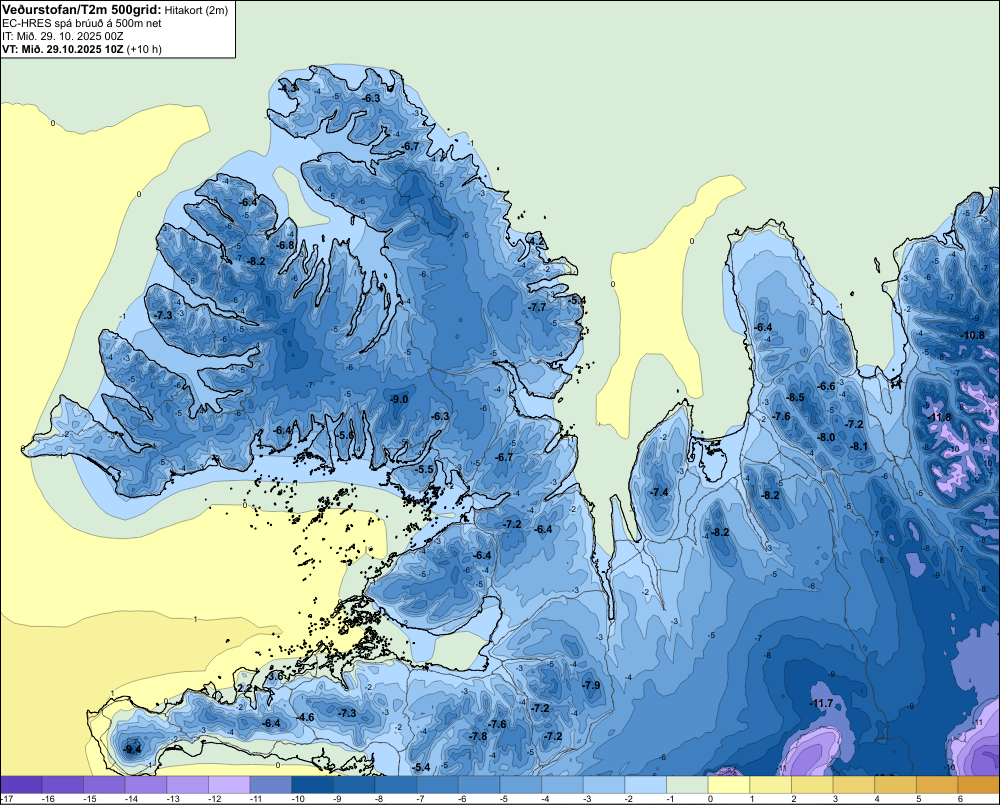Select the legend swatch between -11 and -10
Screen dimensions: 1000x805
point(271,785)
